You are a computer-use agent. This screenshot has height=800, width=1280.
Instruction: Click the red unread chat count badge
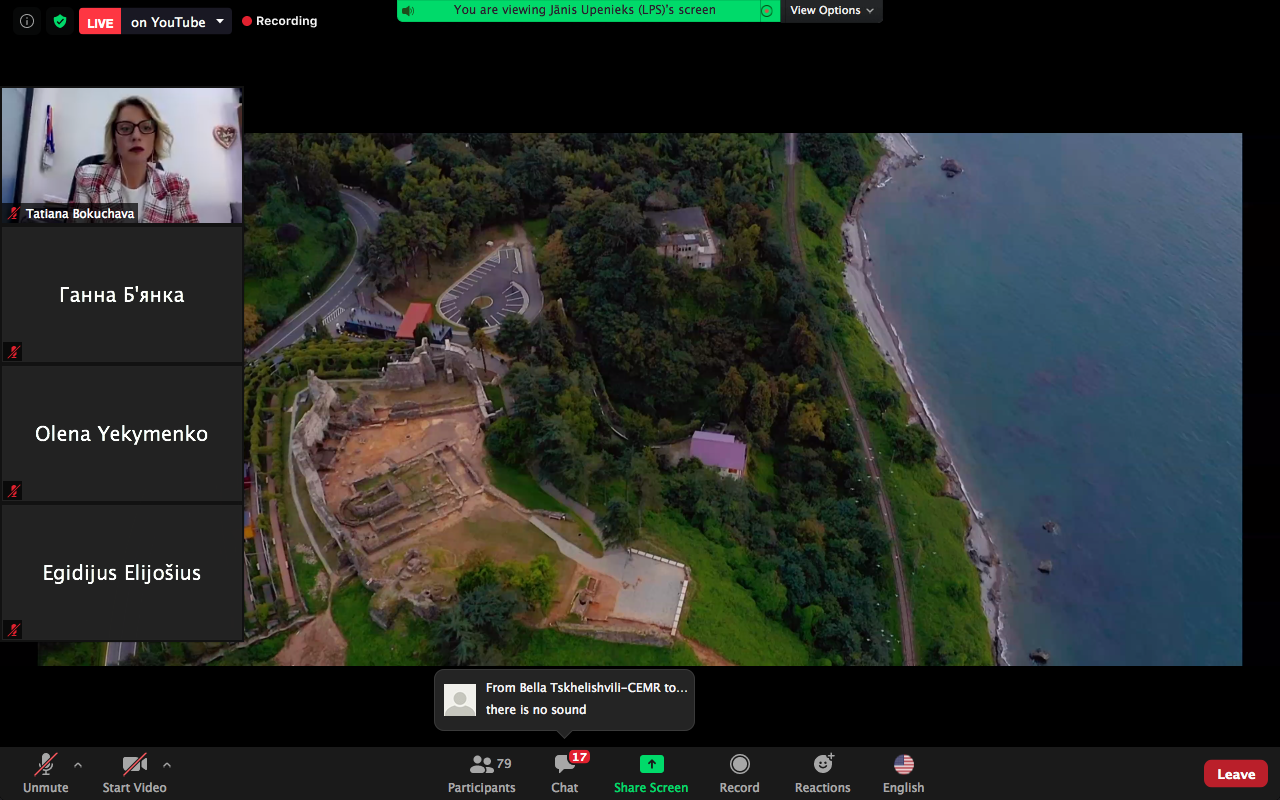pos(579,757)
